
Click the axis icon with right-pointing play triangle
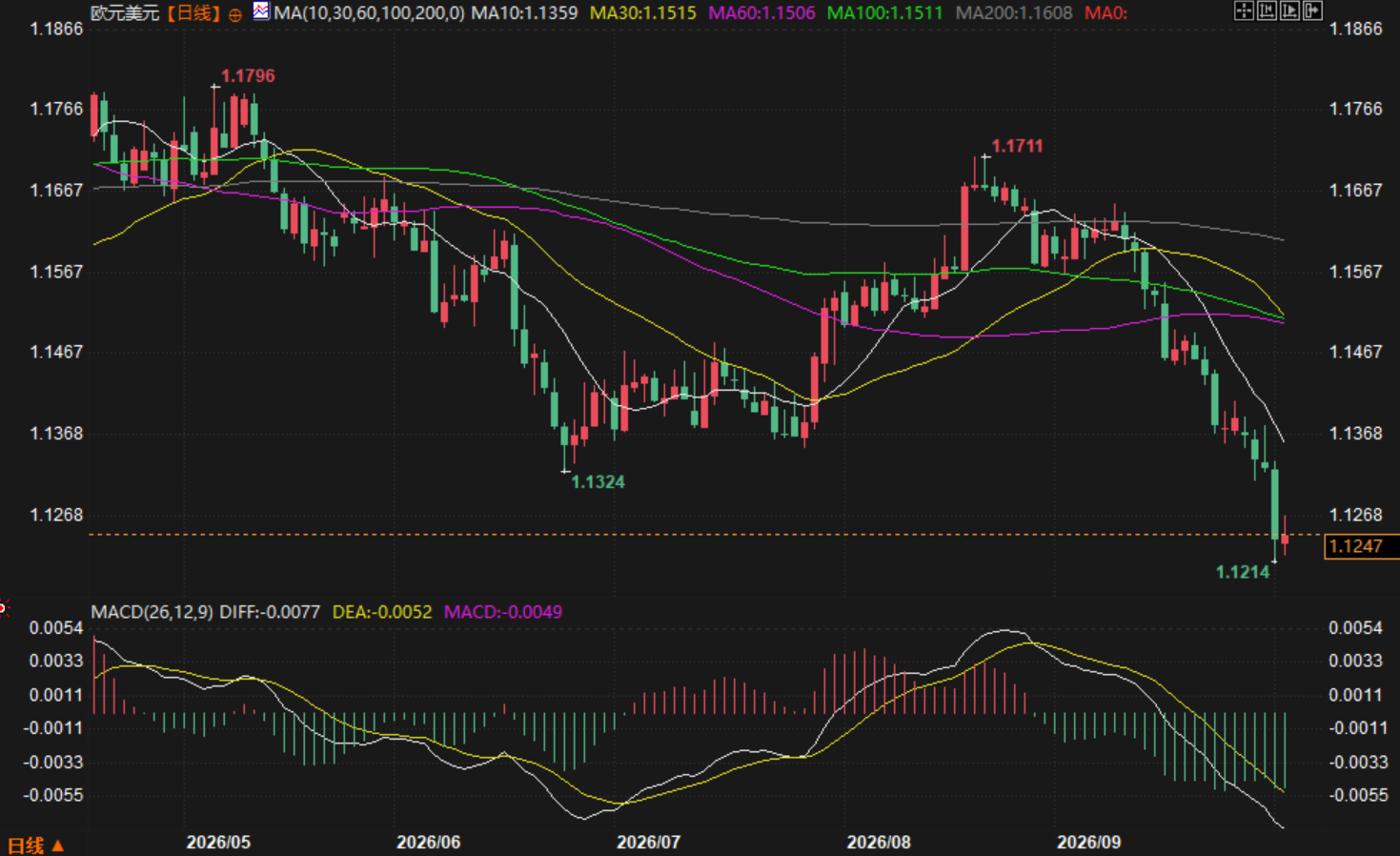(x=1289, y=10)
